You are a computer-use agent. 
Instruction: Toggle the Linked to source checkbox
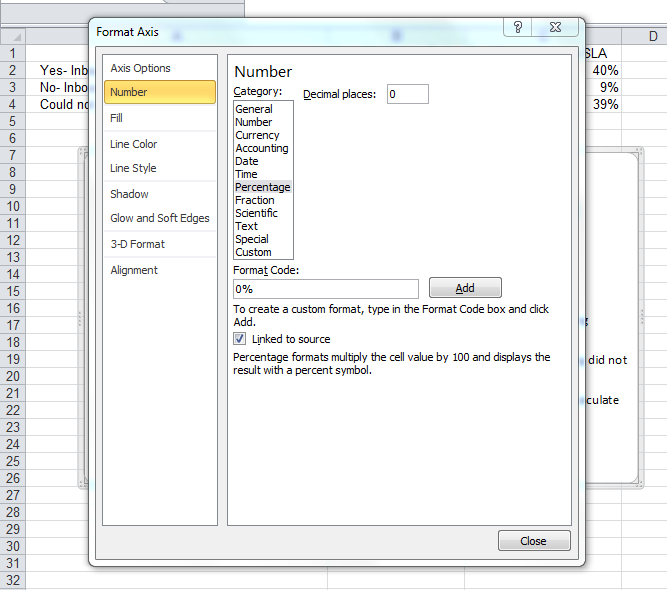coord(240,339)
